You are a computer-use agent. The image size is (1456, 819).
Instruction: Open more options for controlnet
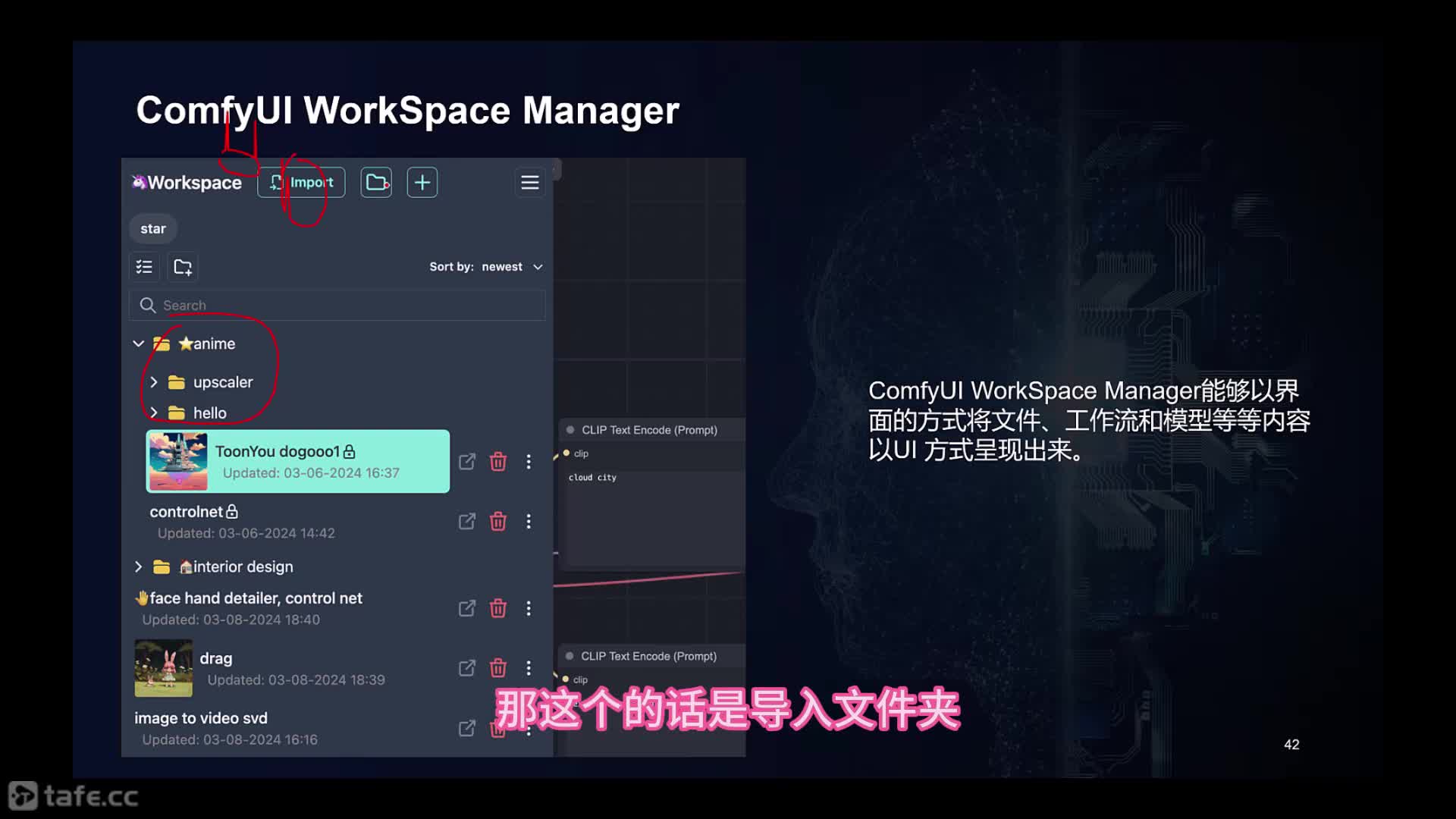point(529,521)
